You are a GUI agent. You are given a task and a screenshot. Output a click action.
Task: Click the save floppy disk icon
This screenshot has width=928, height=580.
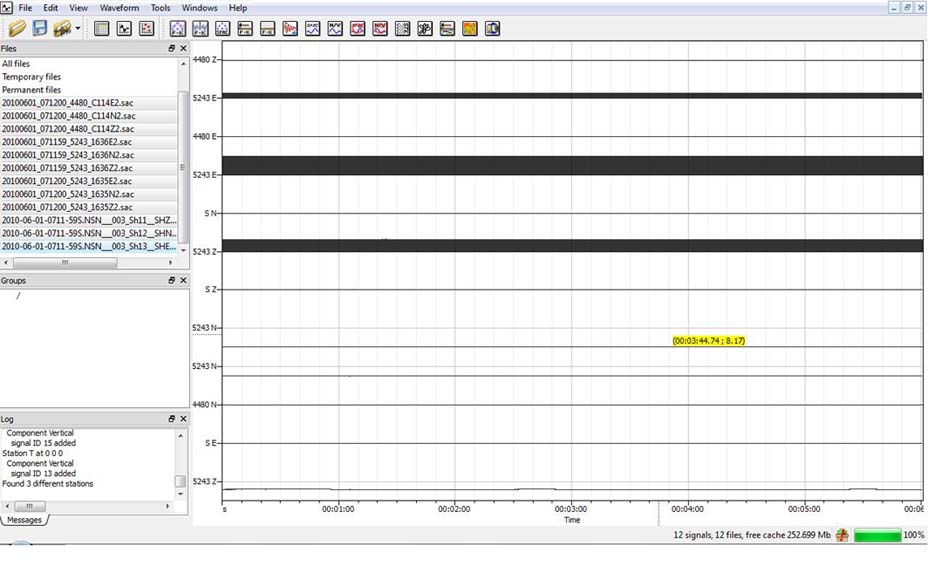click(40, 29)
